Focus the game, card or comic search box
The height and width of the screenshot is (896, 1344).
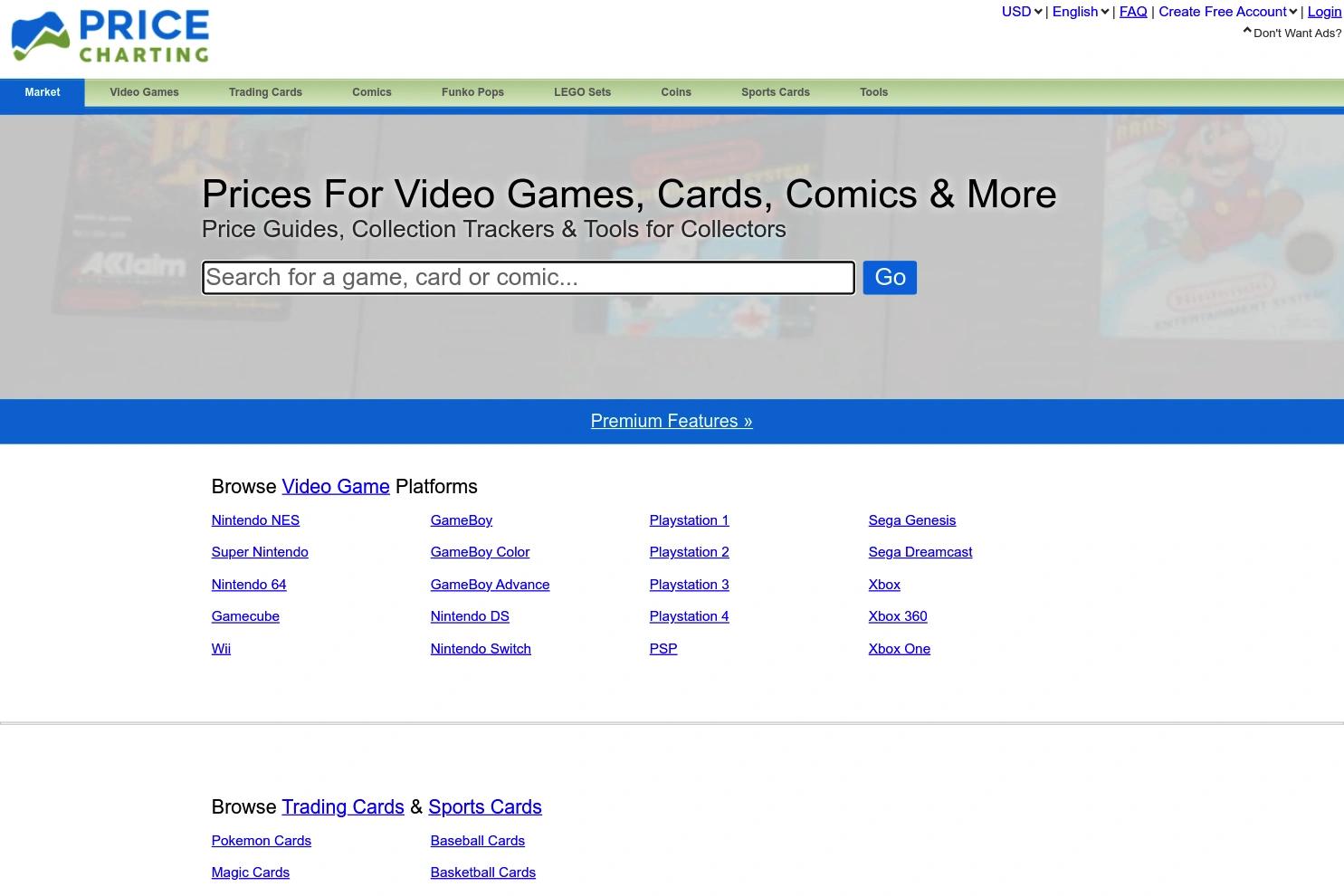click(529, 278)
